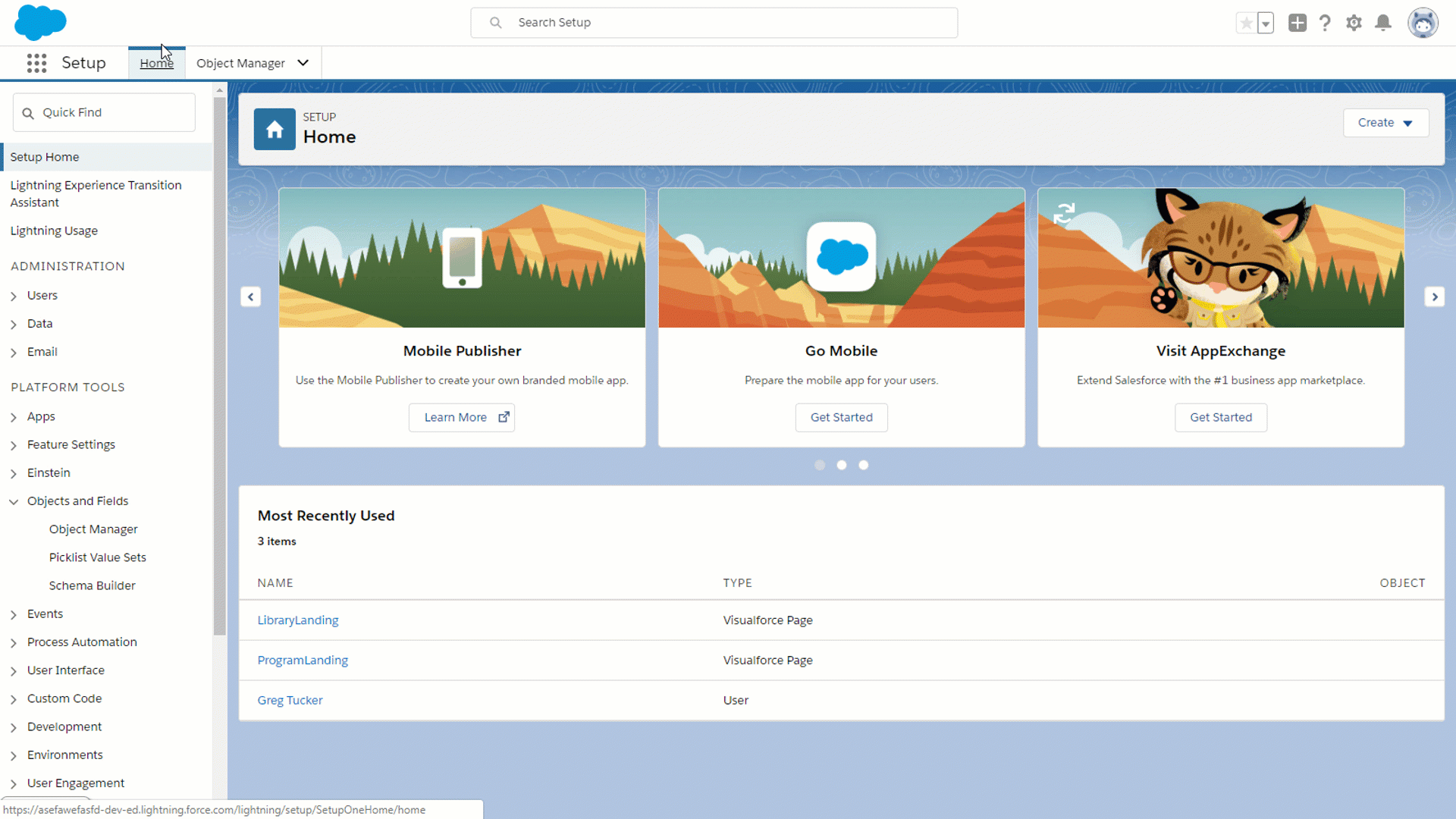This screenshot has width=1456, height=819.
Task: Expand the User Engagement section
Action: click(14, 783)
